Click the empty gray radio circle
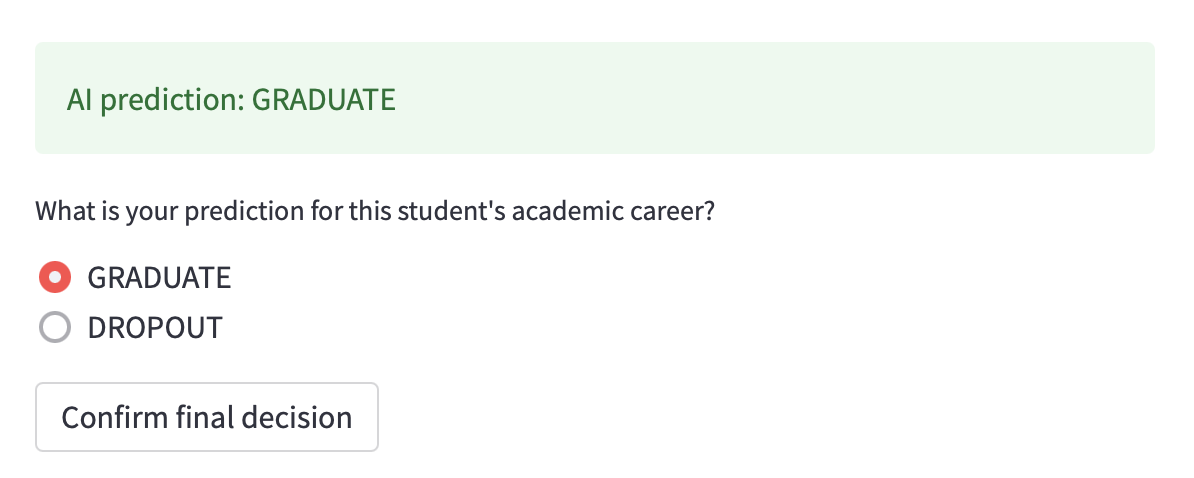The image size is (1194, 478). pos(54,328)
